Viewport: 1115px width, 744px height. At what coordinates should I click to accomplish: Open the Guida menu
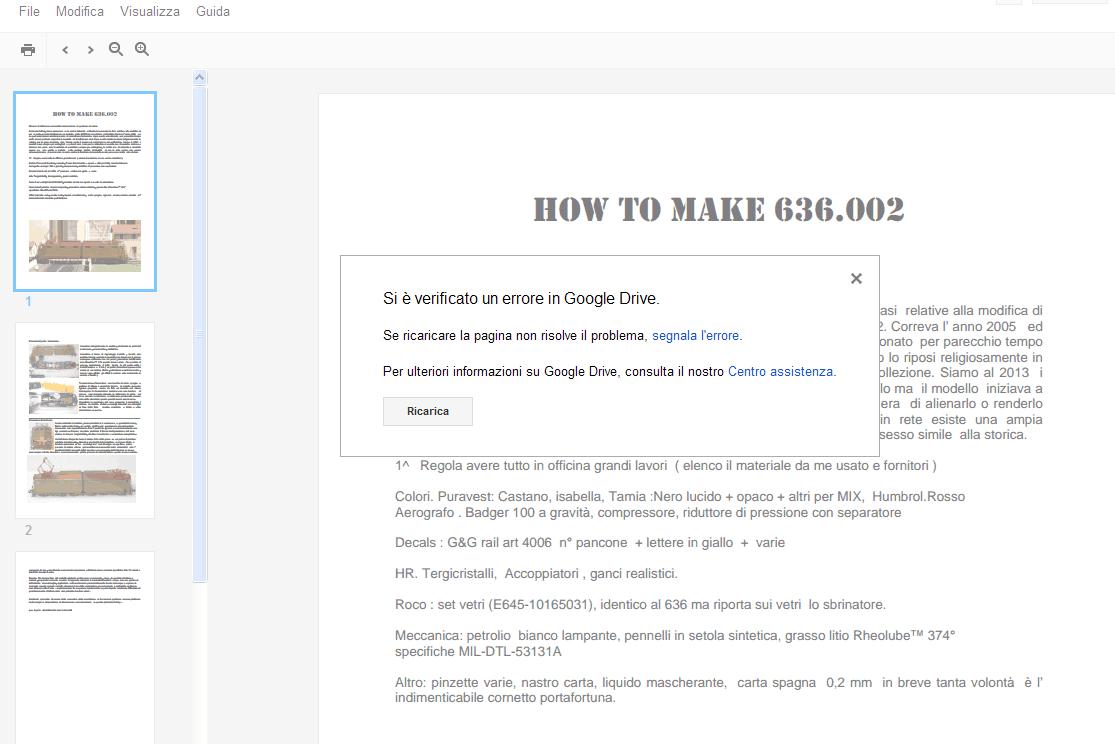coord(213,11)
